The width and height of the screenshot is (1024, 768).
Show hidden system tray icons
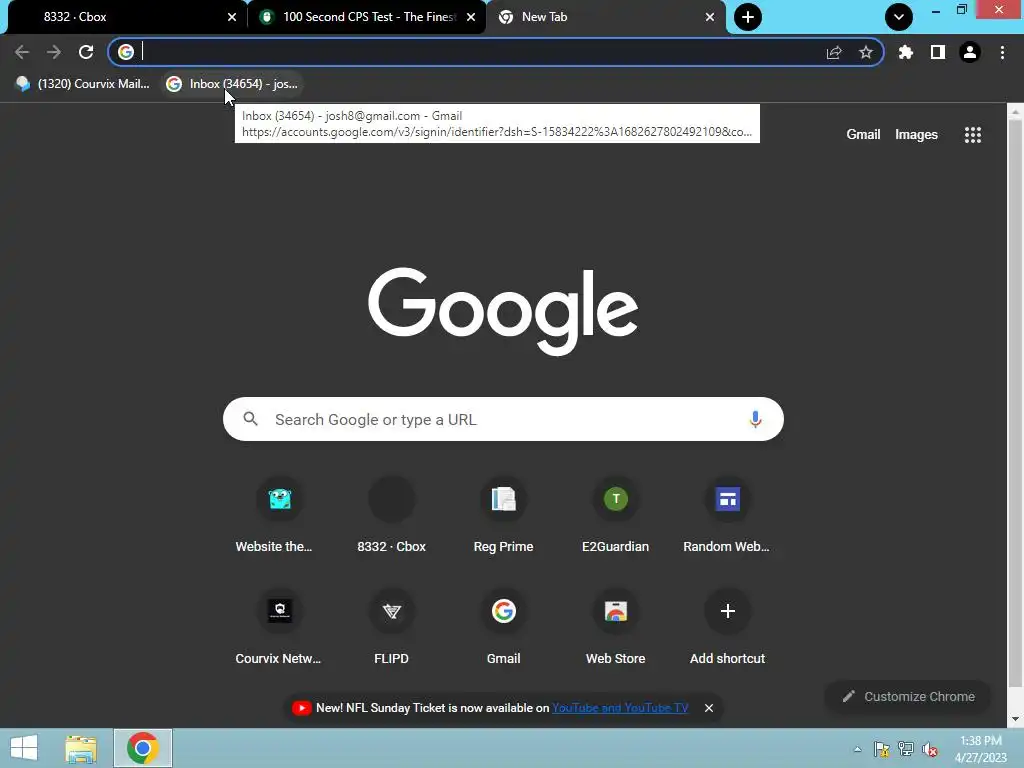point(857,749)
